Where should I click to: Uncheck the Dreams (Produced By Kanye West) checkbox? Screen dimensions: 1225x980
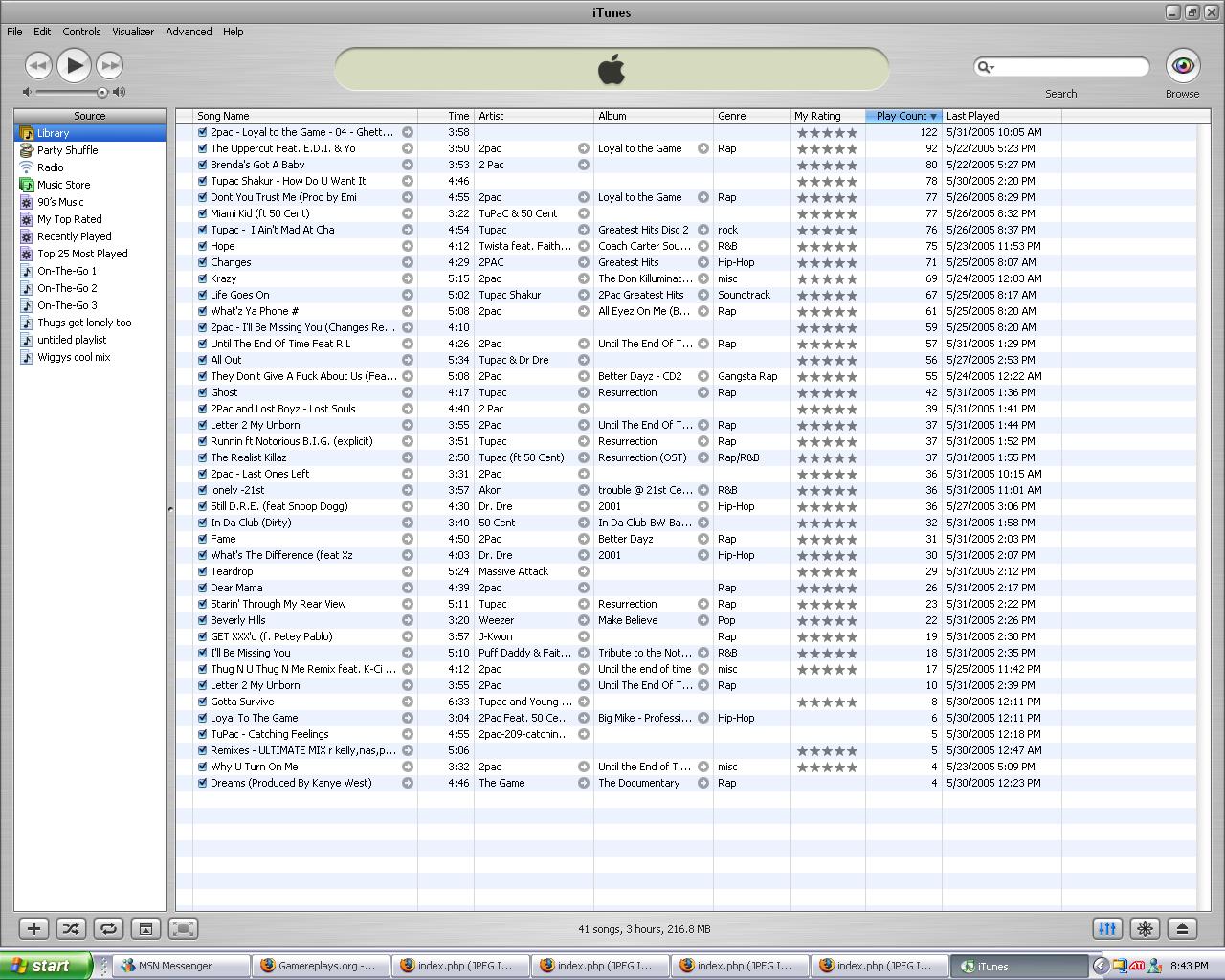202,783
